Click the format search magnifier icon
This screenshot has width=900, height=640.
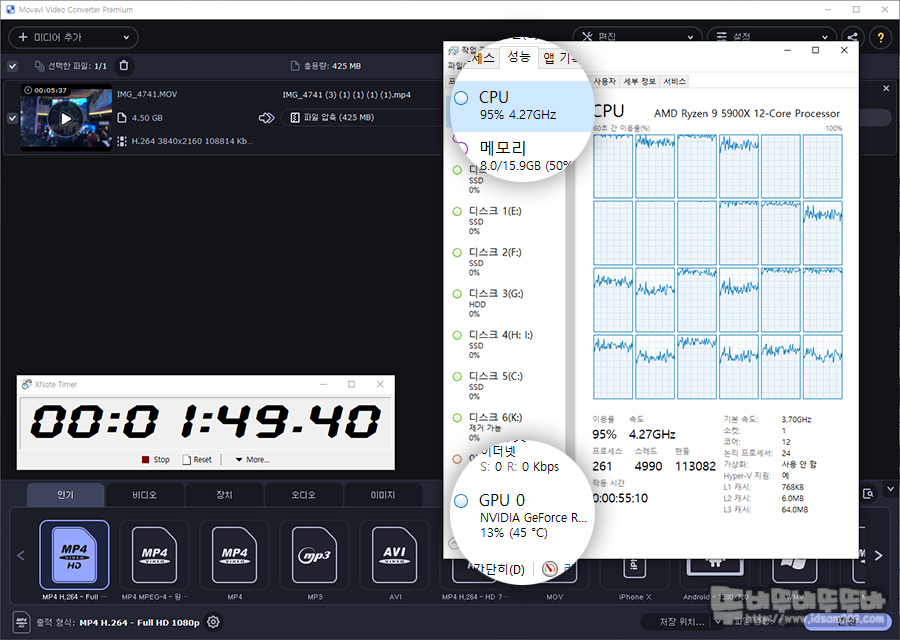pos(868,494)
